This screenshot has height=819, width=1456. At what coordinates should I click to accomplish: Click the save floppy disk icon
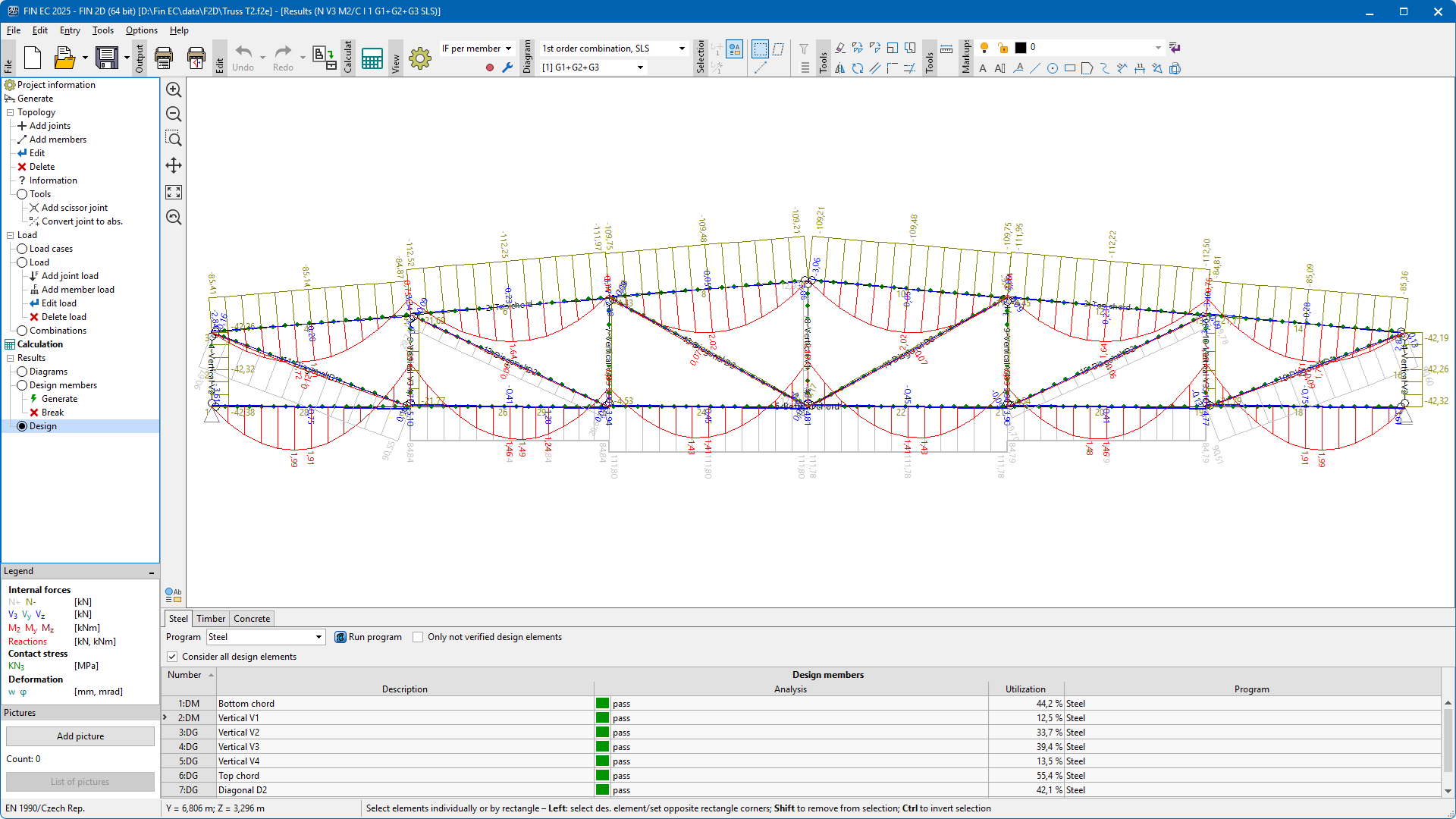[107, 58]
